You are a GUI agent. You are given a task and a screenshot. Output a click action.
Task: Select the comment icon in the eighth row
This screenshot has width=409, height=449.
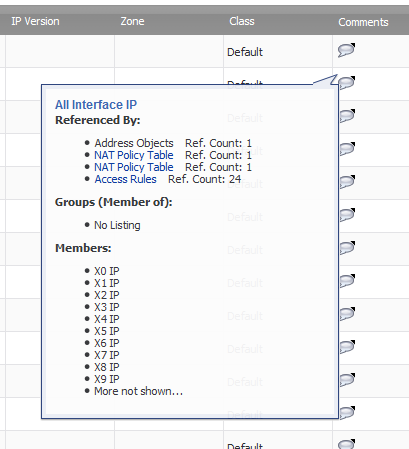[x=347, y=281]
